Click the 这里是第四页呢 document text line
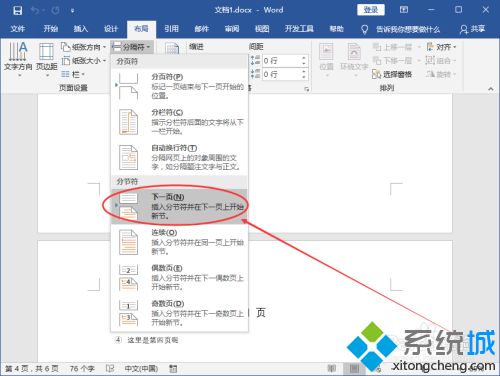The width and height of the screenshot is (500, 376). (153, 340)
